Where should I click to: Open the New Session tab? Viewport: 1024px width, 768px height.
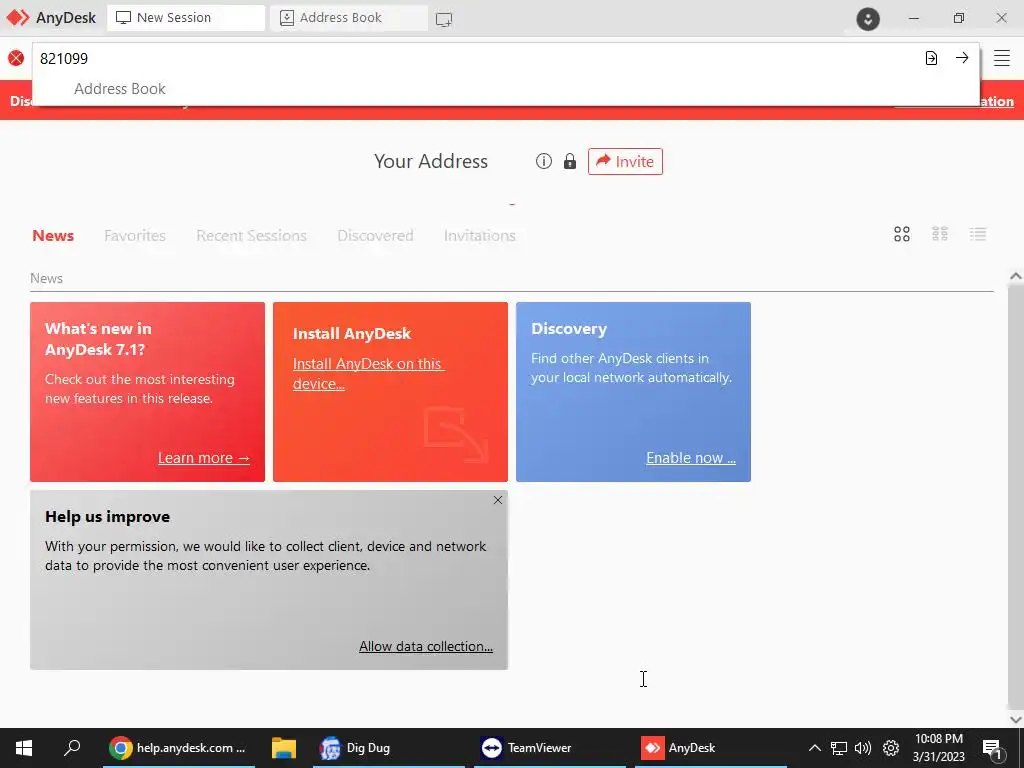186,18
